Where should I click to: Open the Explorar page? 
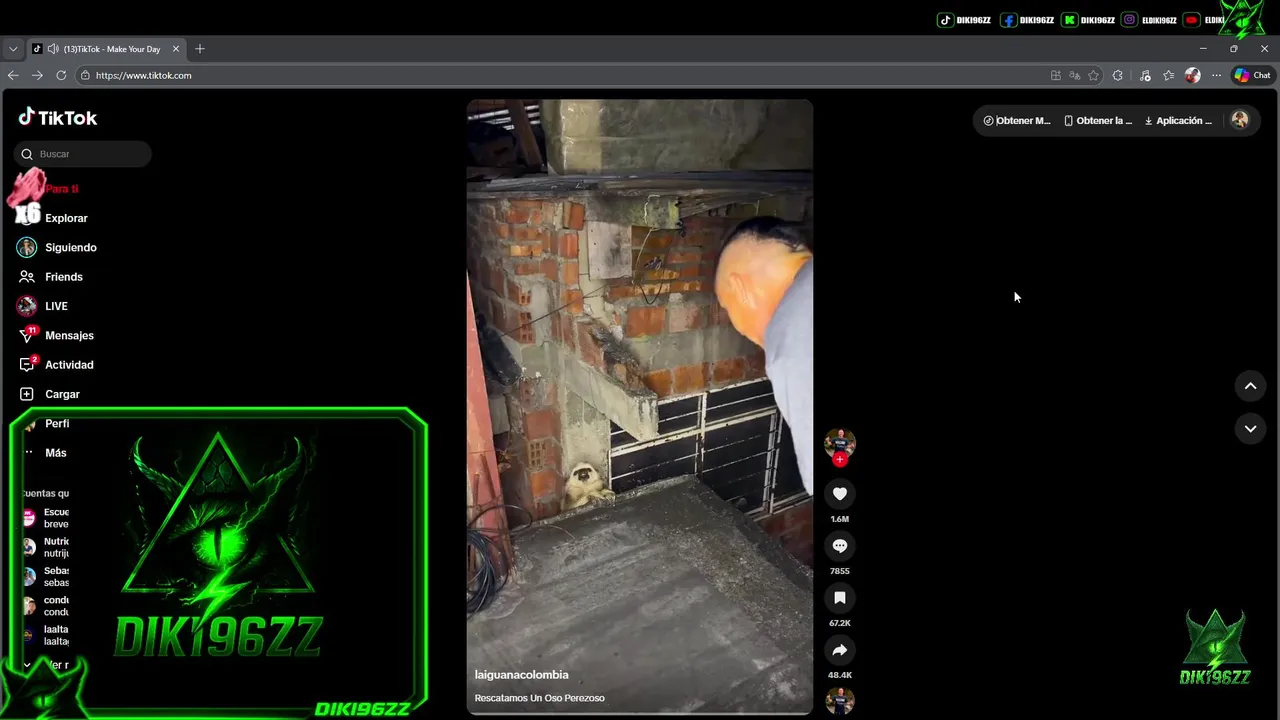66,218
